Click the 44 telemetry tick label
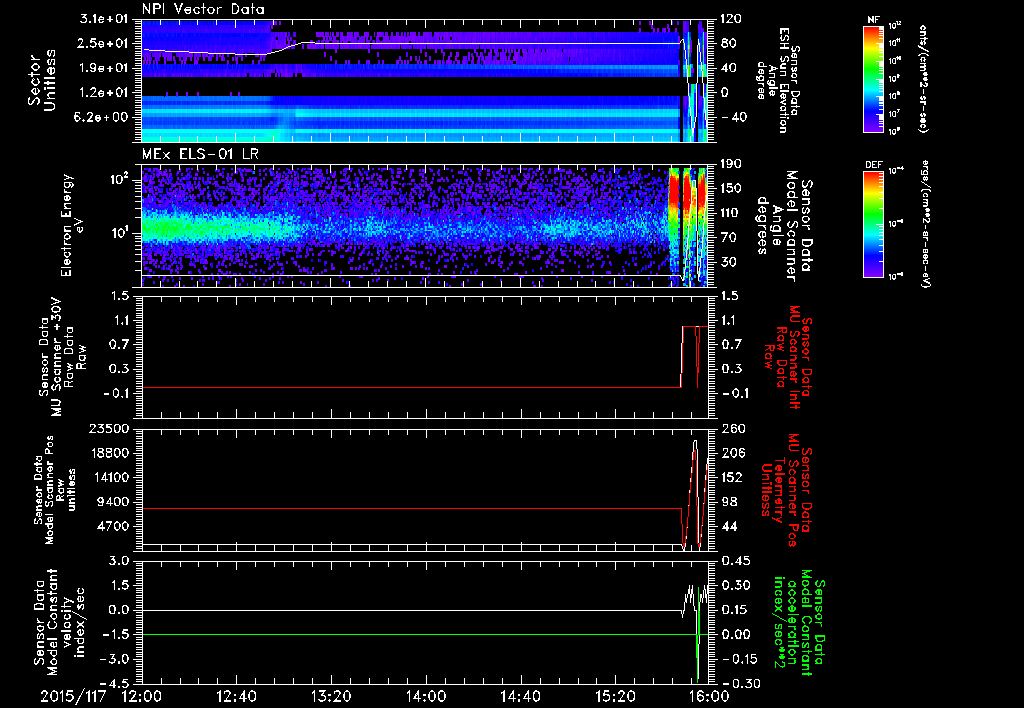This screenshot has width=1024, height=708. [729, 526]
